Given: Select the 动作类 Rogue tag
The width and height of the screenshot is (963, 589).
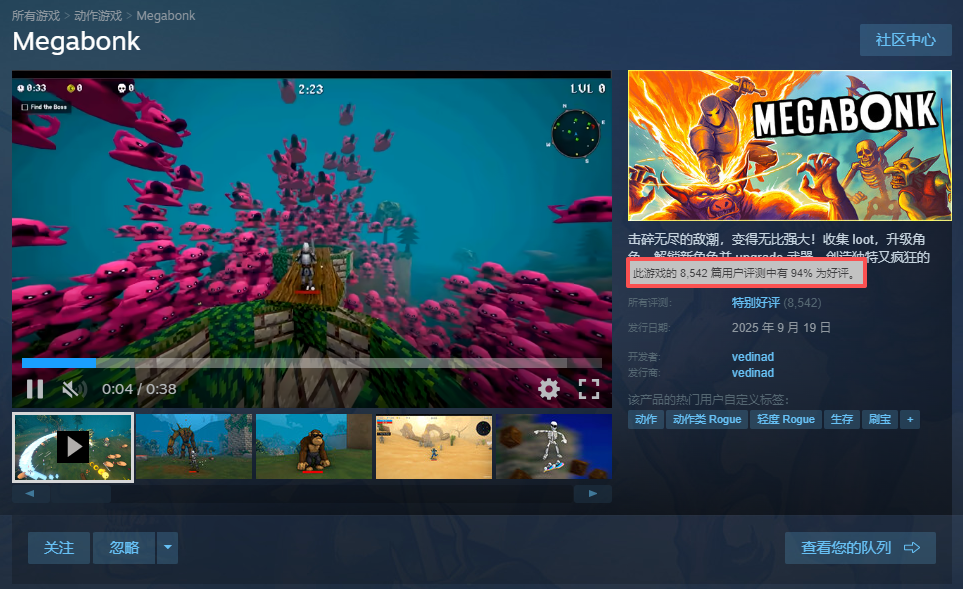Looking at the screenshot, I should (706, 419).
